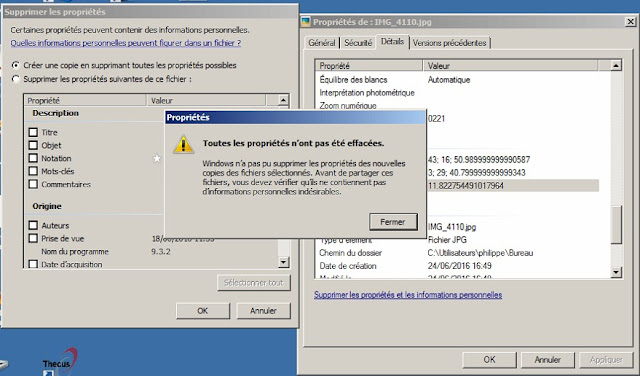
Task: Click the Appliquer button
Action: pyautogui.click(x=606, y=360)
